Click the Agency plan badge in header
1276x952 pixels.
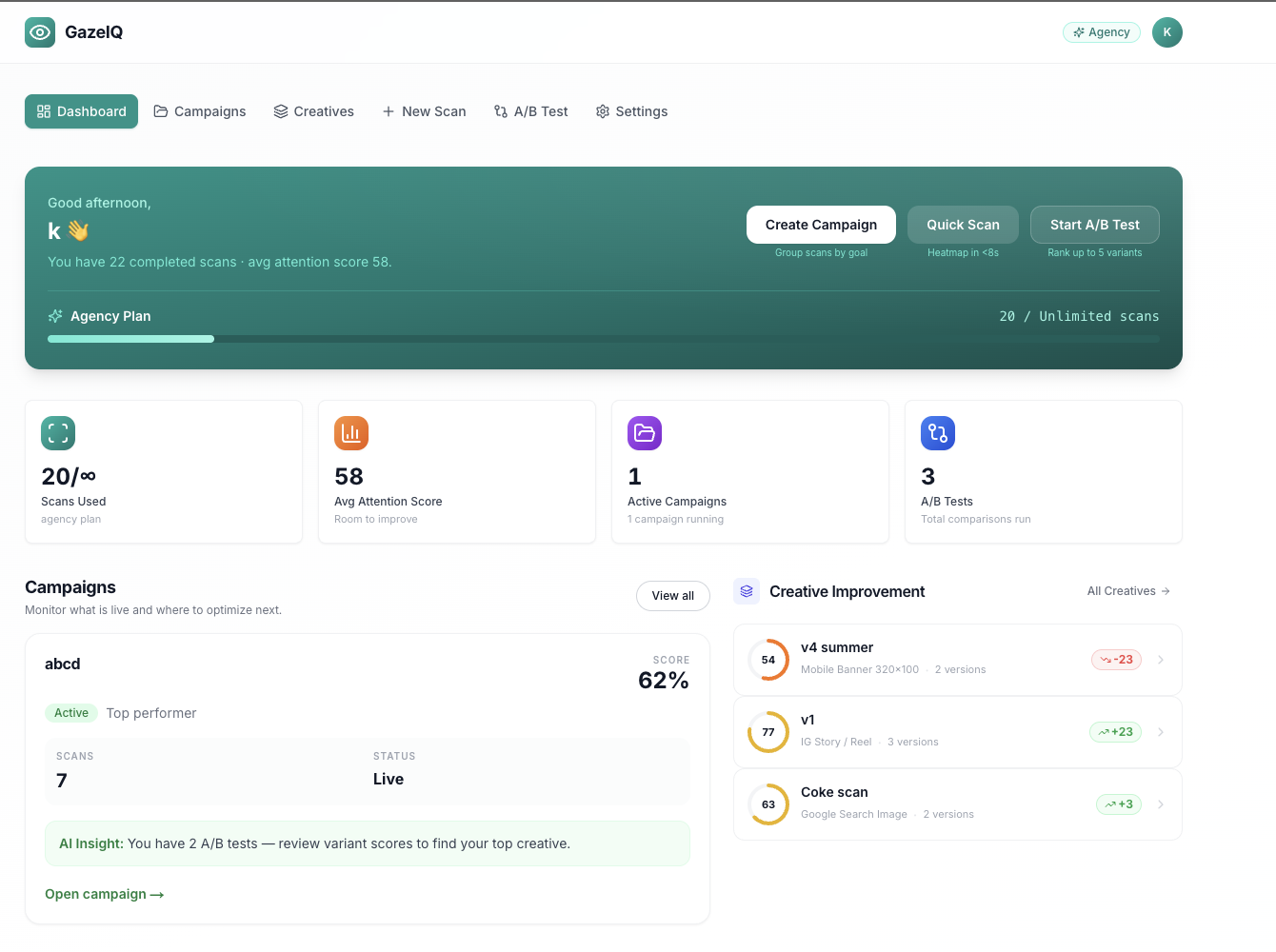pyautogui.click(x=1102, y=32)
